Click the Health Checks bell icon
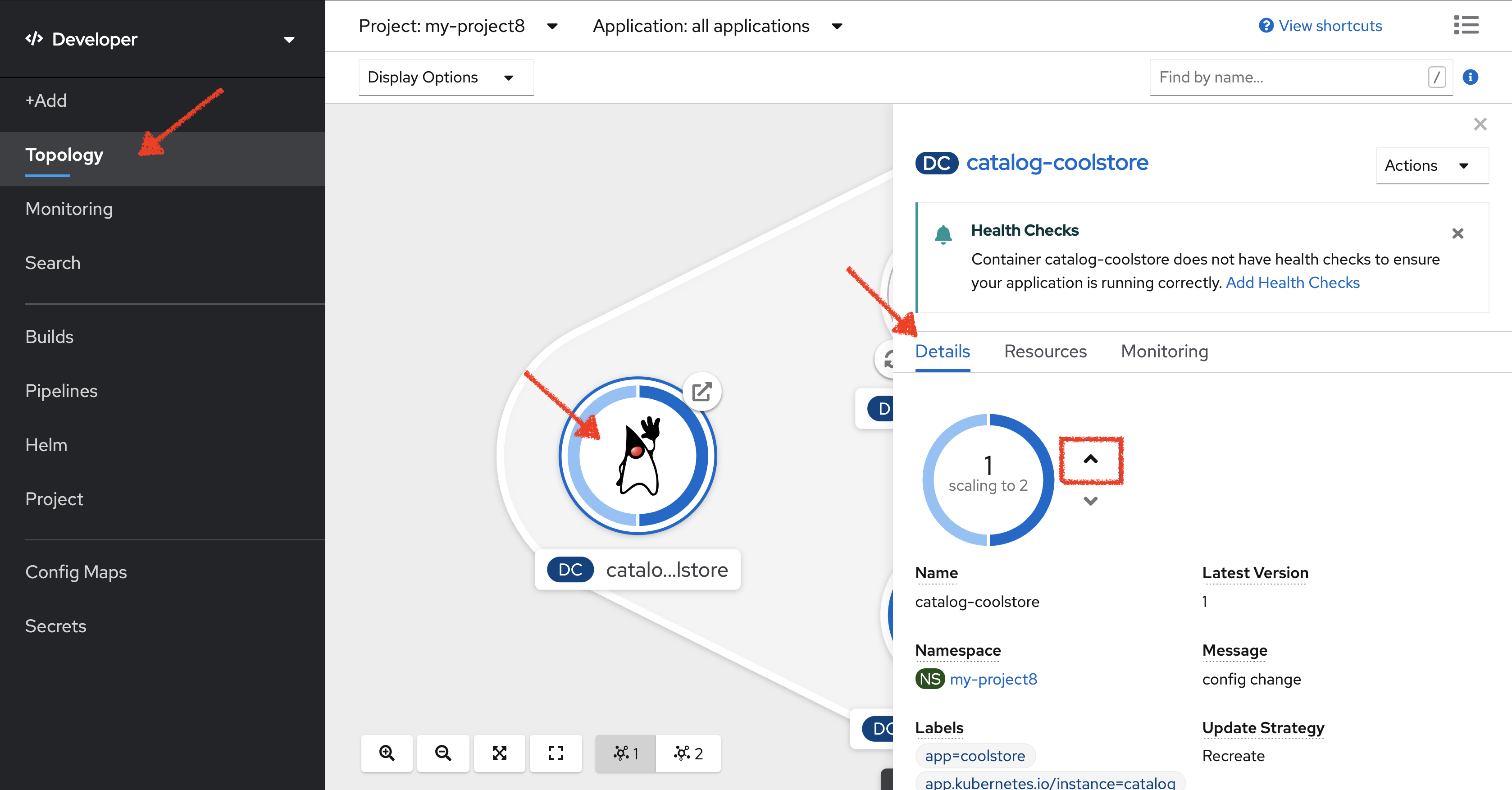Viewport: 1512px width, 790px height. pyautogui.click(x=943, y=234)
